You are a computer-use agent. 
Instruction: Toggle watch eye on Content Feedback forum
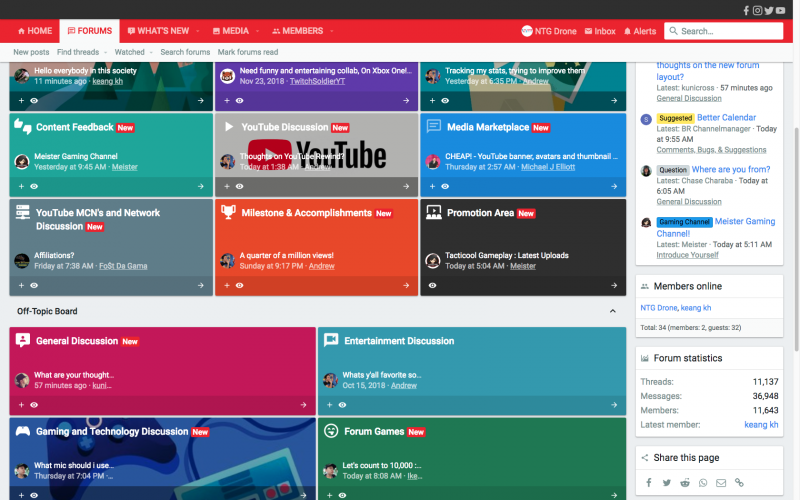pos(34,186)
